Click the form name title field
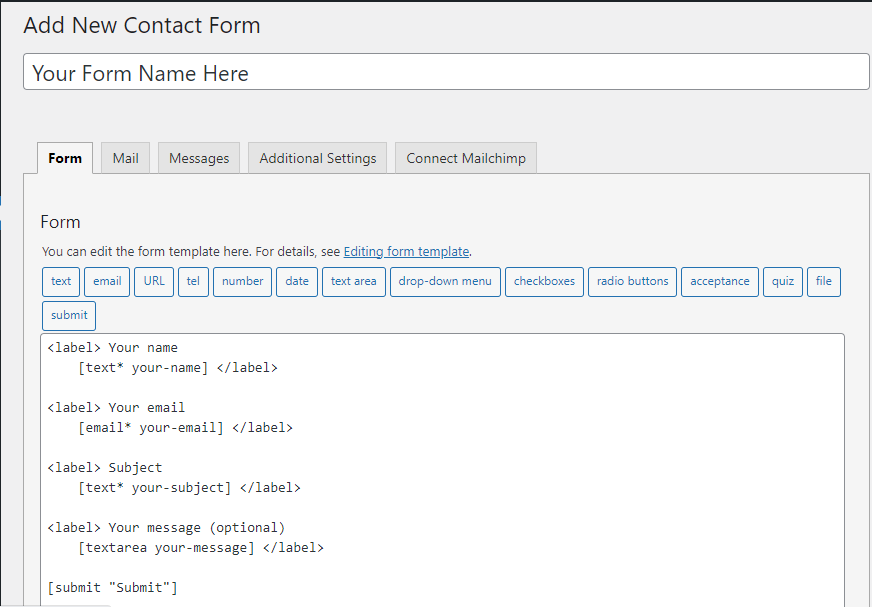This screenshot has height=607, width=872. 446,73
